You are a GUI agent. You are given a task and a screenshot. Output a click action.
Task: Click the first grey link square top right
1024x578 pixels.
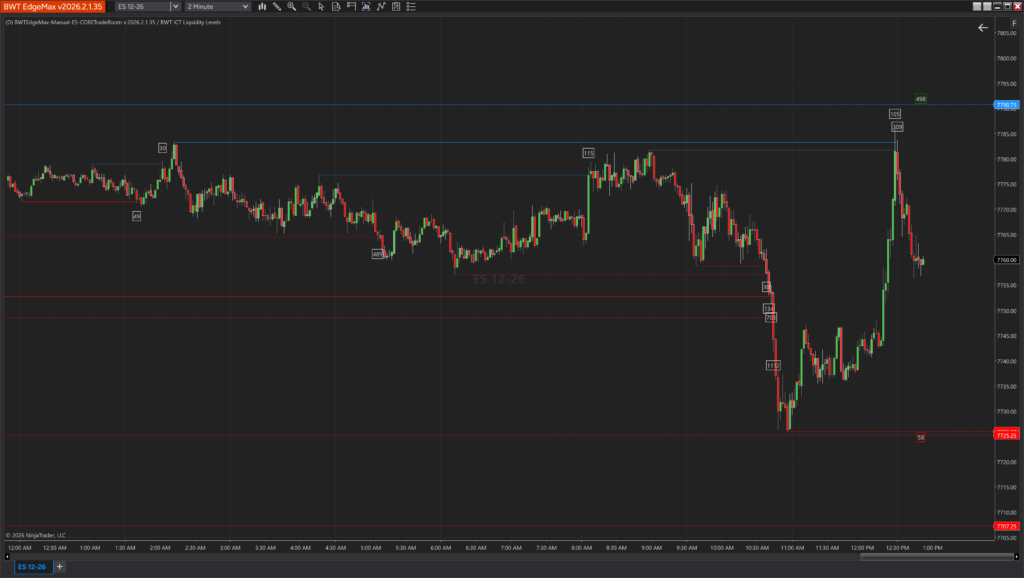[977, 7]
